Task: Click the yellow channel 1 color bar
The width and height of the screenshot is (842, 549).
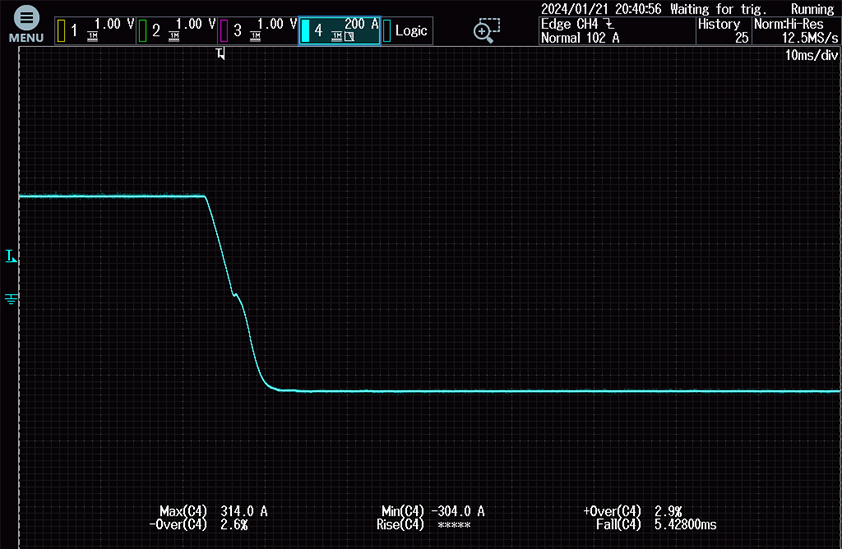Action: click(x=61, y=31)
